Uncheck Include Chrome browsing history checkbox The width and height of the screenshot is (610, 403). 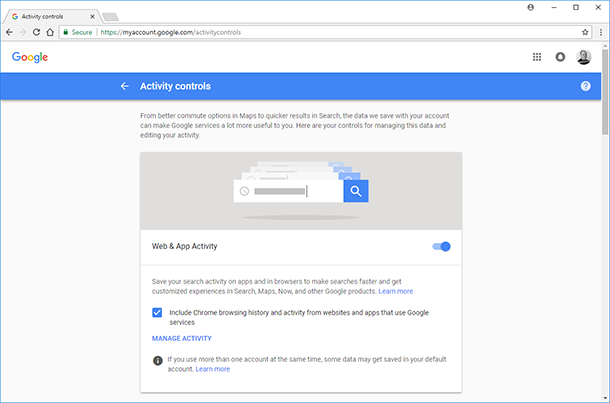point(157,312)
